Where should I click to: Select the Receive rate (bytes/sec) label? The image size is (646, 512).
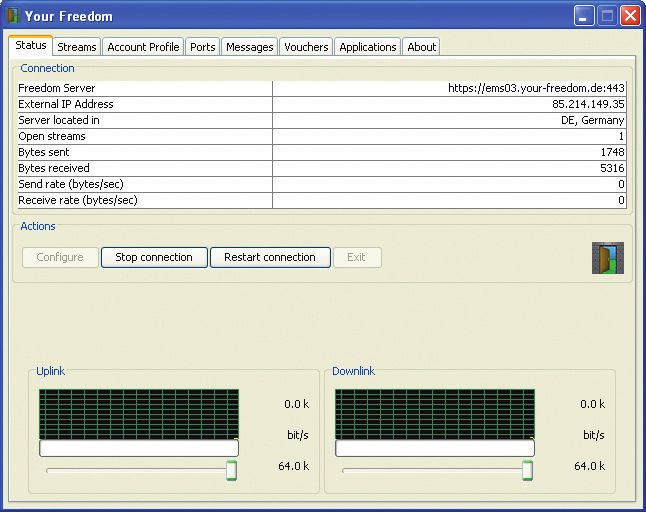tap(78, 201)
